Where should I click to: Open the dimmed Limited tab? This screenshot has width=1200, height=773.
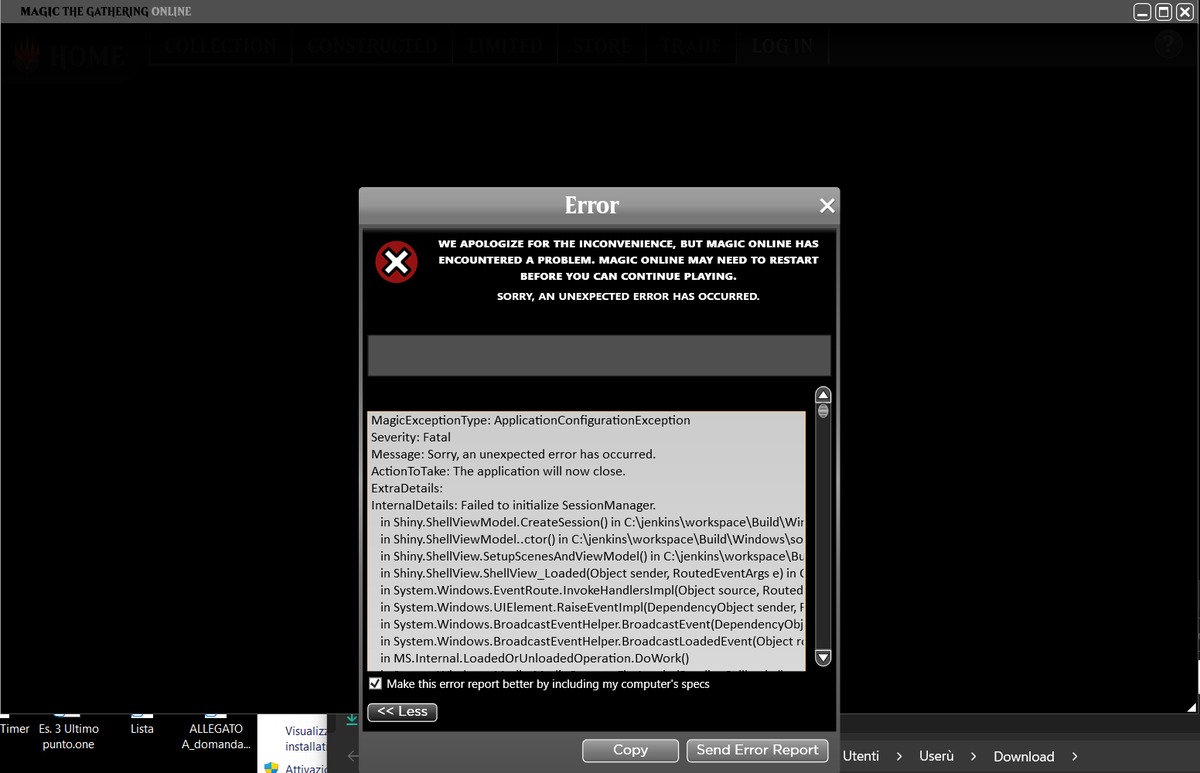(506, 47)
